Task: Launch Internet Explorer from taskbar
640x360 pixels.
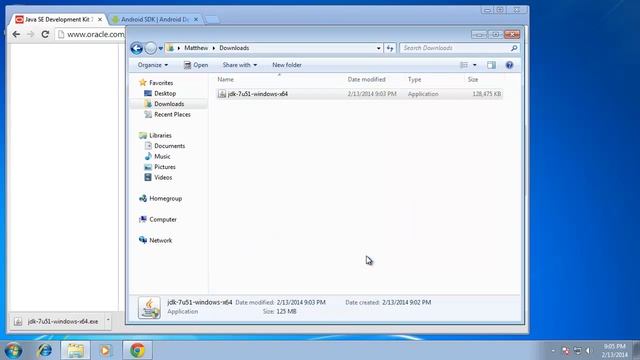Action: coord(44,350)
